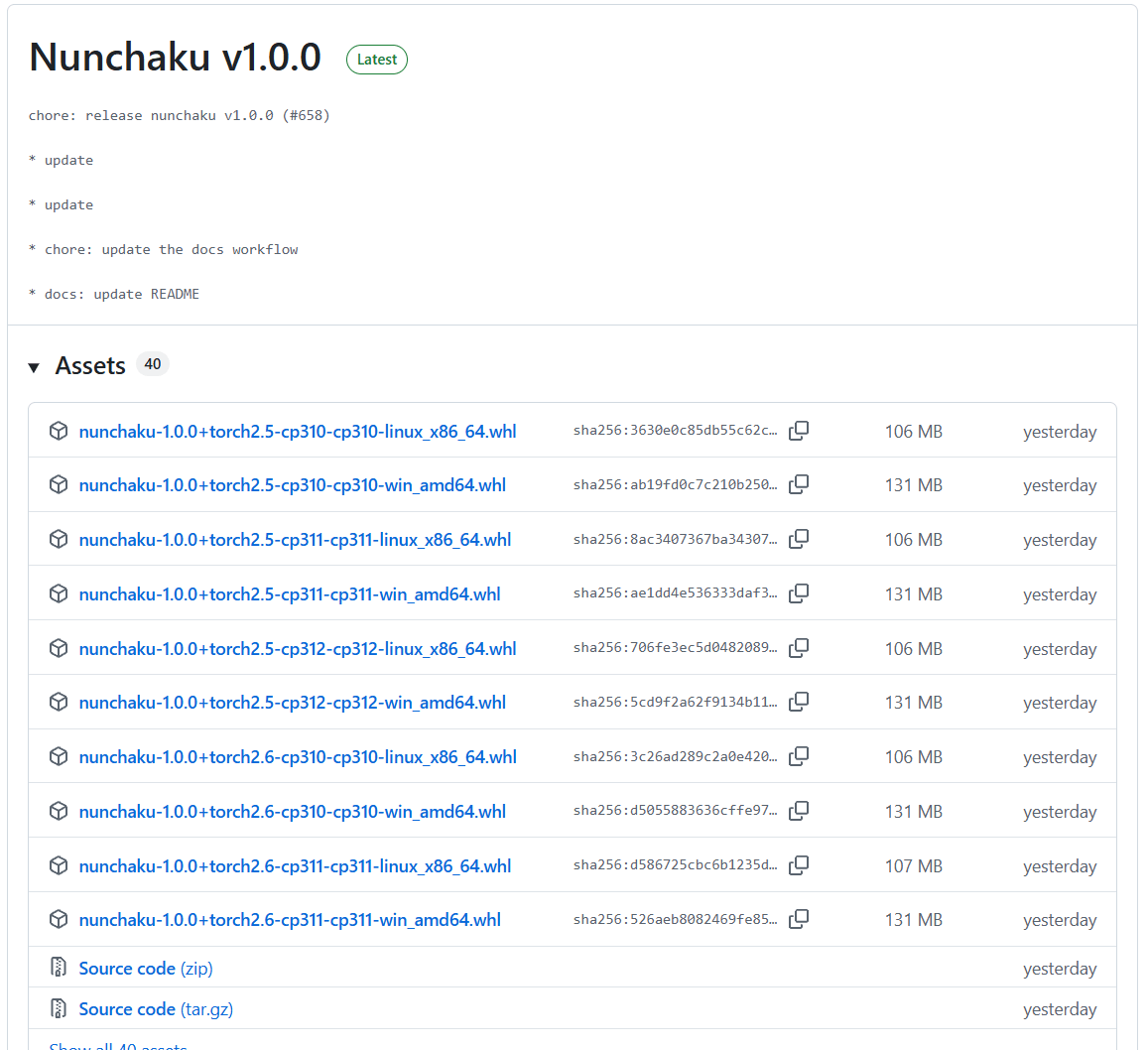Click the 107 MB file size
This screenshot has height=1050, width=1148.
913,866
